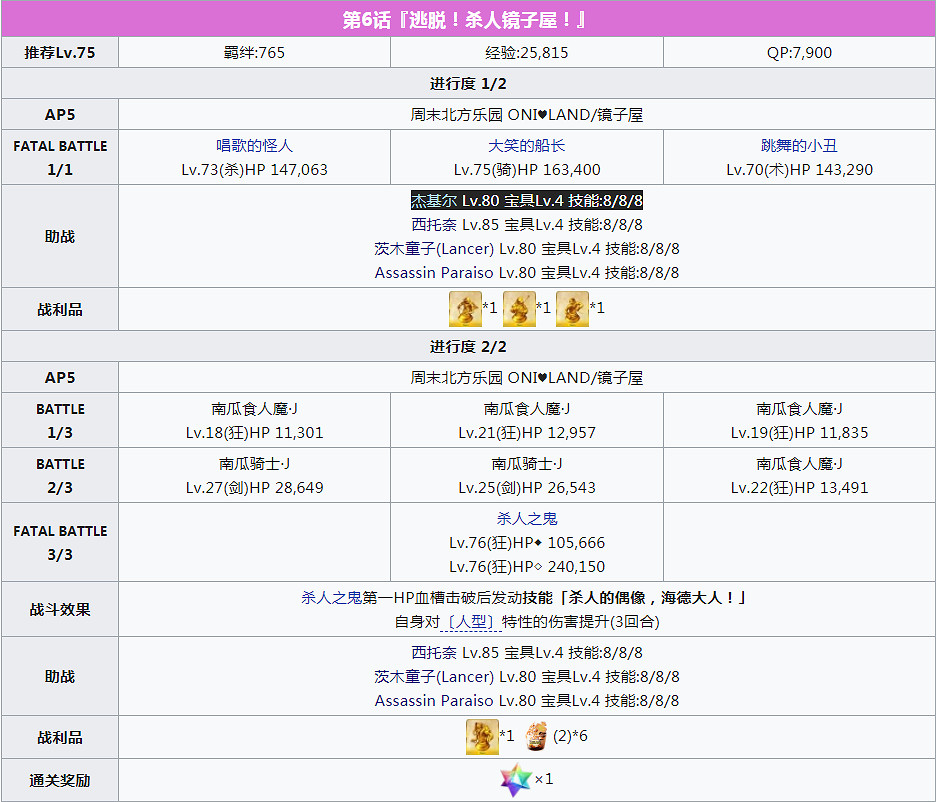Click the 杀人之鬼 boss name link

pyautogui.click(x=527, y=518)
